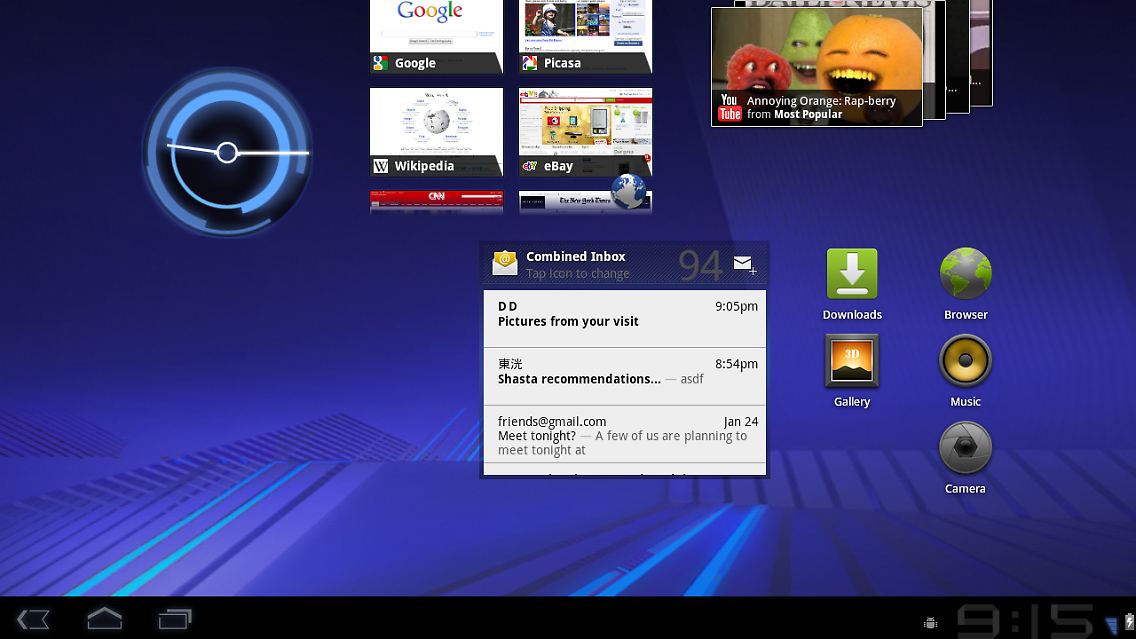Open the Picasa bookmark thumbnail

point(585,36)
